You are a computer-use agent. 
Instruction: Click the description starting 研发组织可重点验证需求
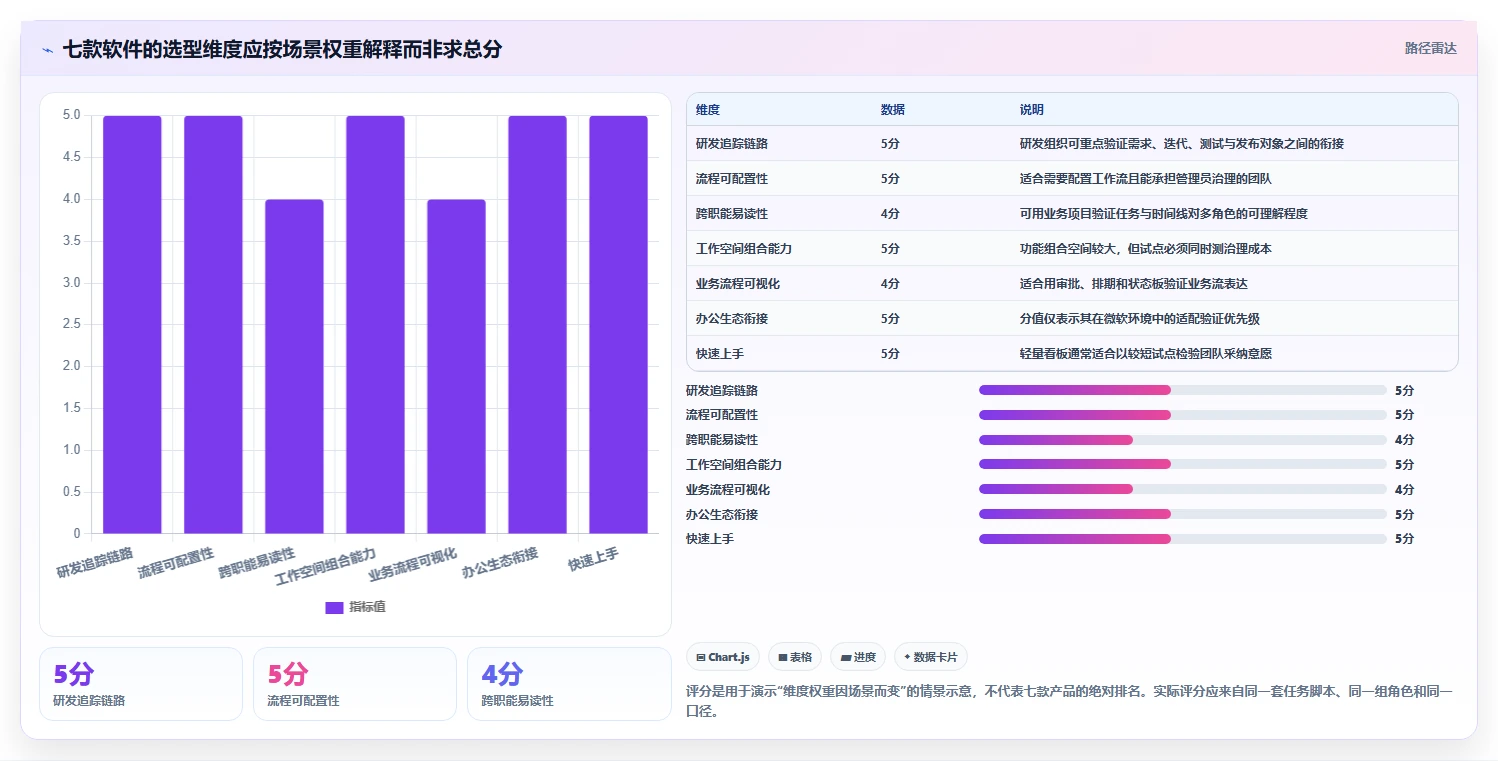click(1182, 144)
